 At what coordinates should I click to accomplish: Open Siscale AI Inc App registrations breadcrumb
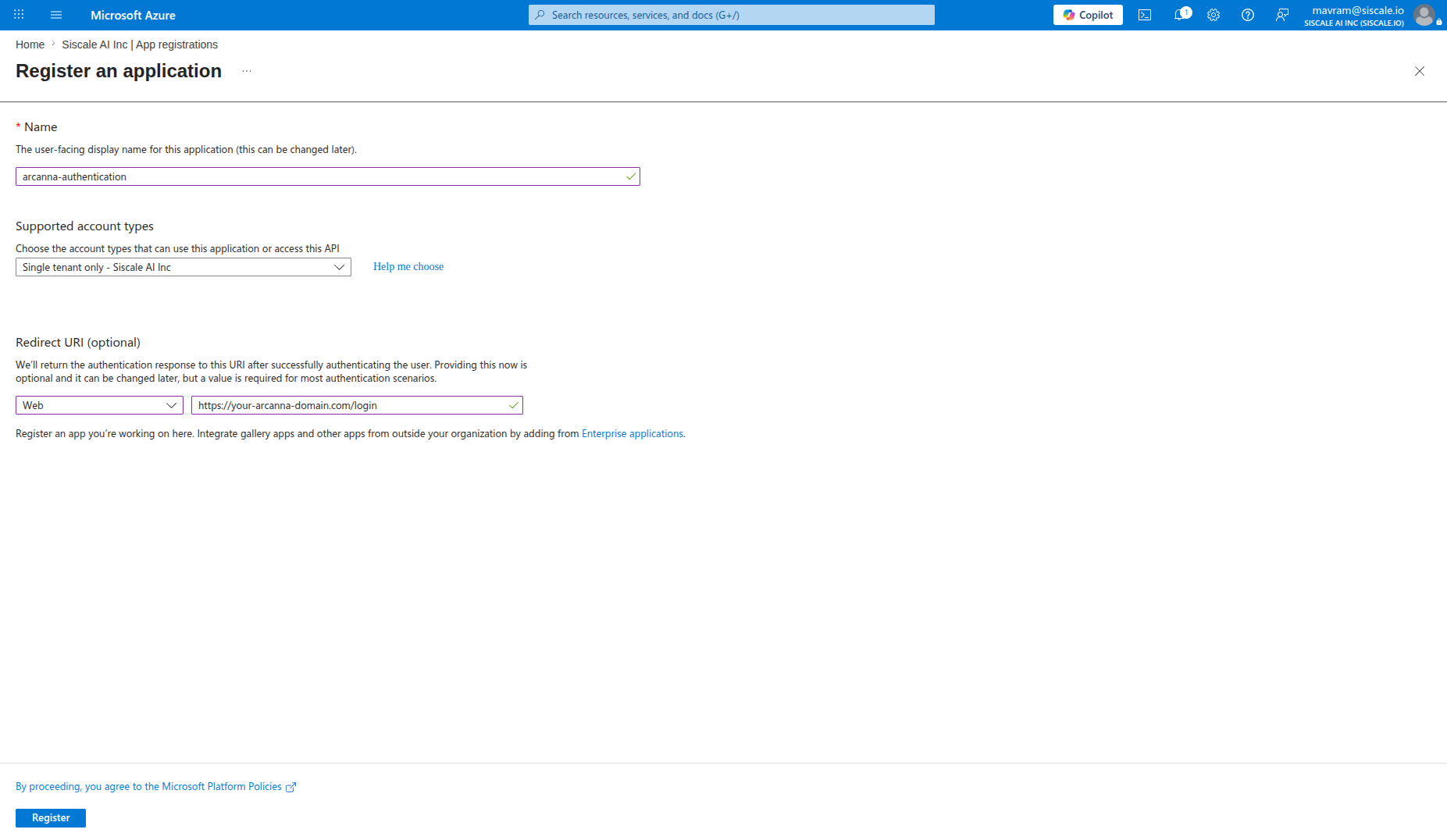click(x=140, y=44)
